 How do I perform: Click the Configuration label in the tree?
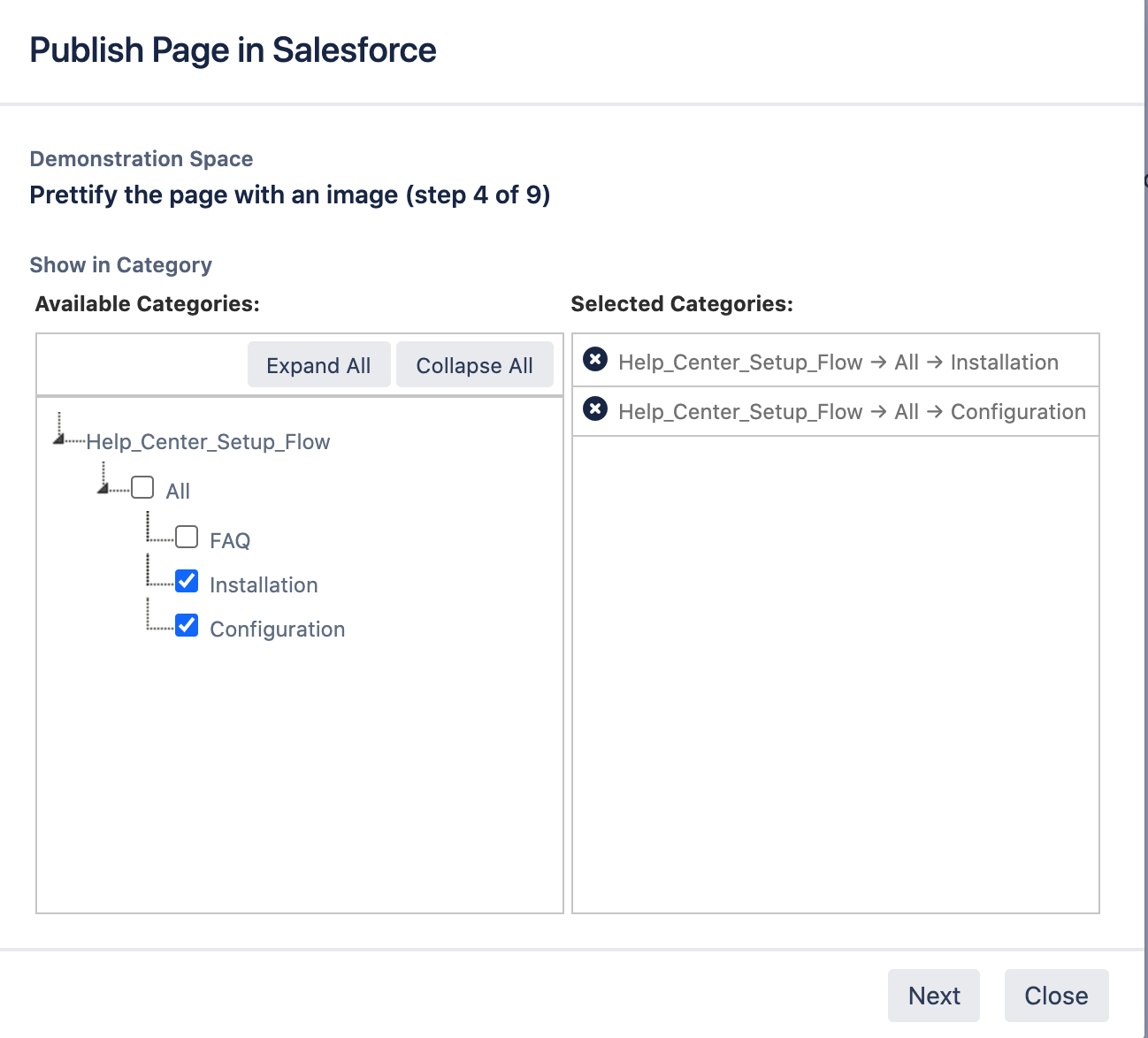(x=277, y=630)
